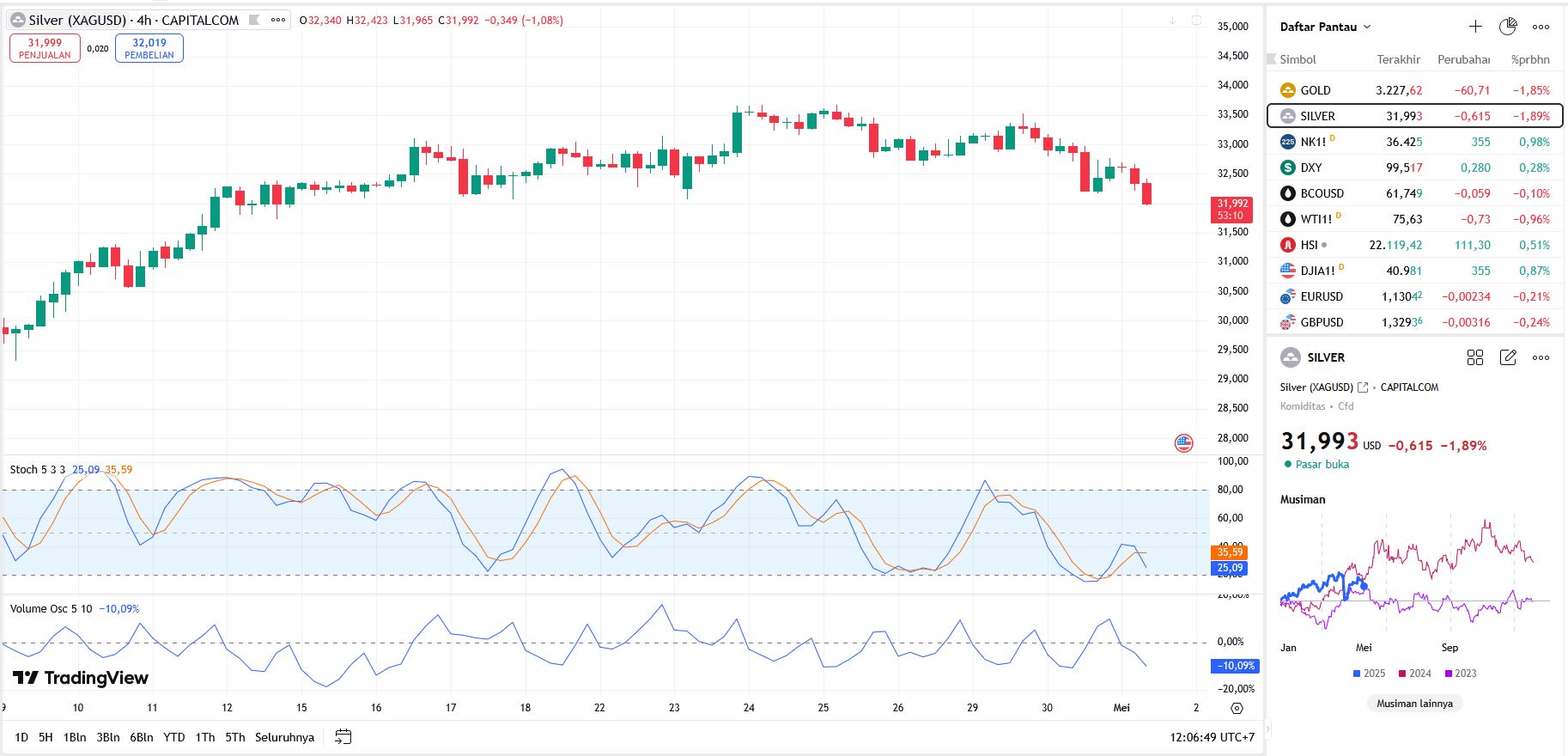The image size is (1568, 756).
Task: Toggle the 2025 seasonal series legend
Action: [x=1369, y=674]
